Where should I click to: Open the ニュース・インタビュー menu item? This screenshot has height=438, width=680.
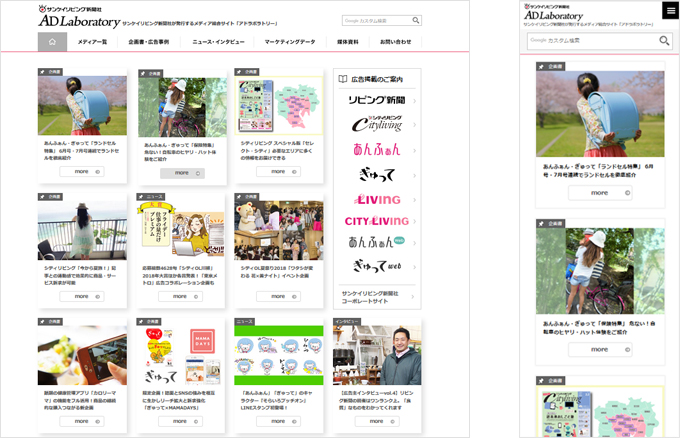pyautogui.click(x=218, y=42)
